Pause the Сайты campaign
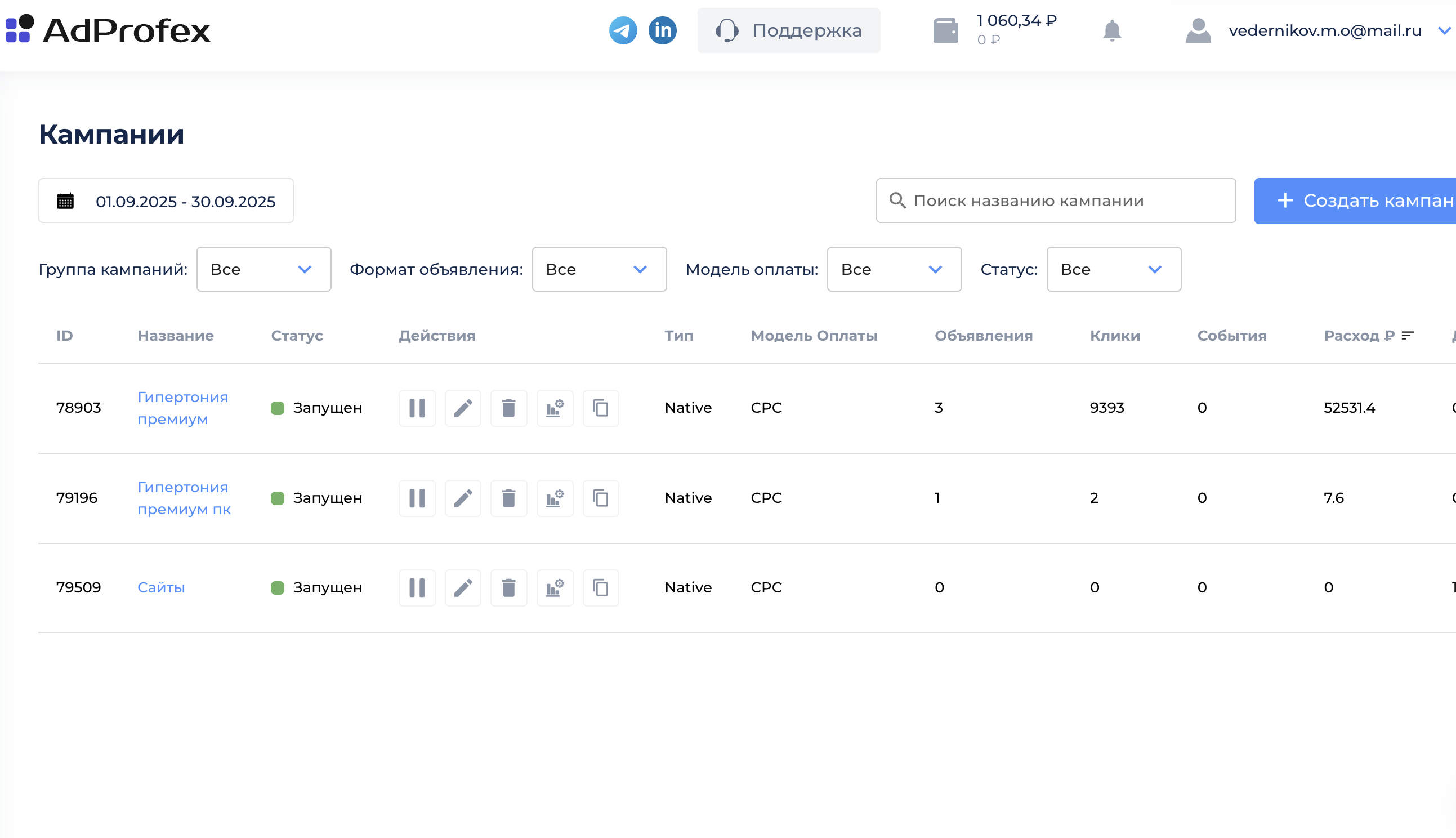The height and width of the screenshot is (838, 1456). click(417, 587)
